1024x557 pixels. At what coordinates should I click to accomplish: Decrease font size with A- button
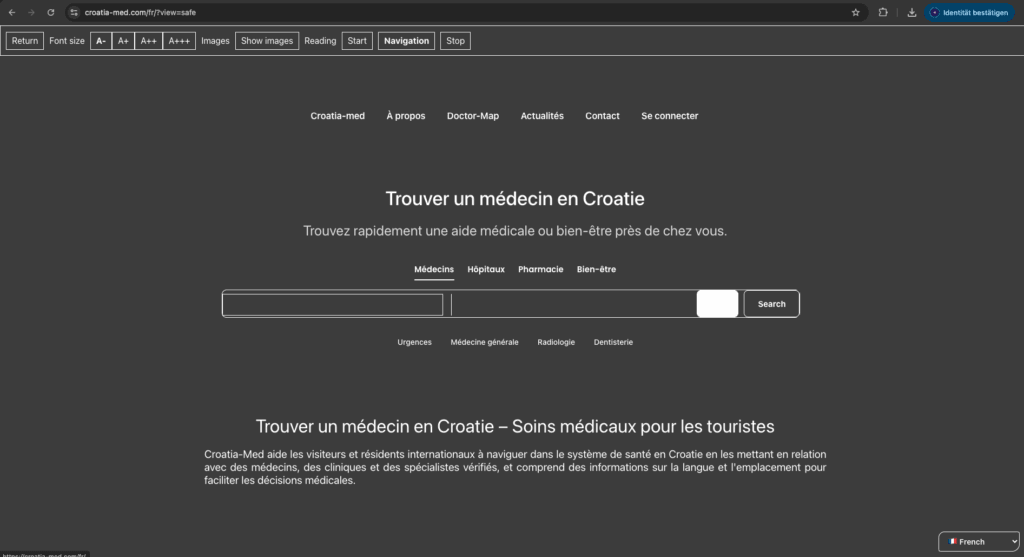(101, 41)
